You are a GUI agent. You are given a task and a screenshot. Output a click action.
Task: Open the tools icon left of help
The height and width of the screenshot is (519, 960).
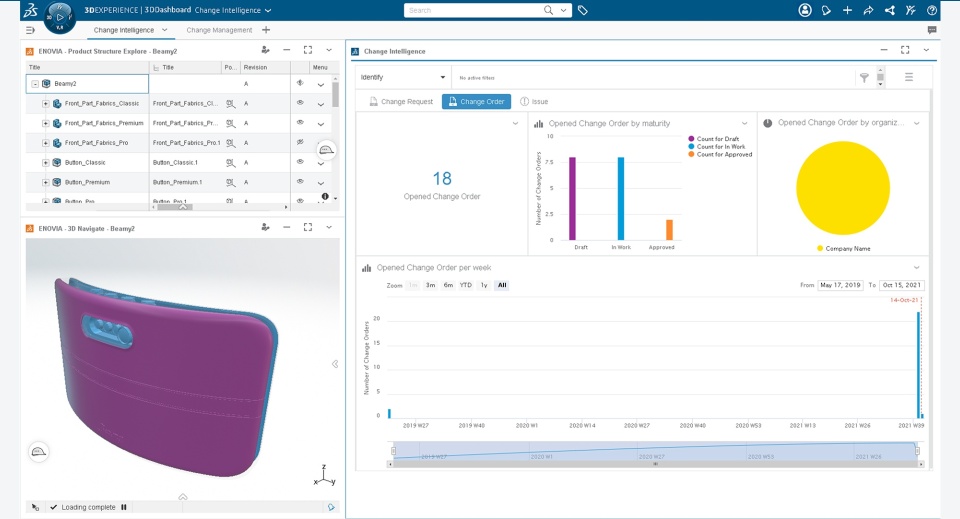coord(910,10)
